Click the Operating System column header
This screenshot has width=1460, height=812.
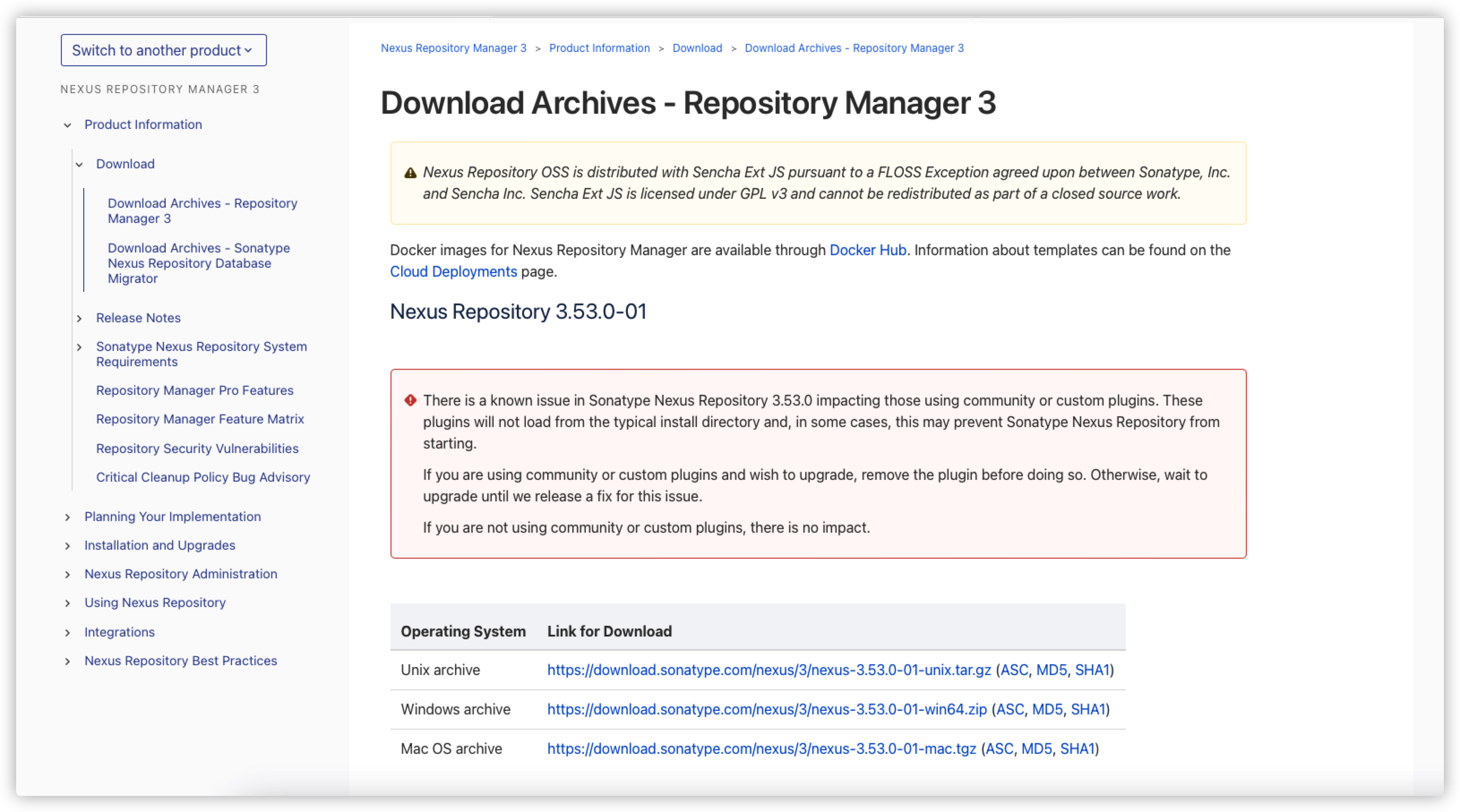pos(463,631)
